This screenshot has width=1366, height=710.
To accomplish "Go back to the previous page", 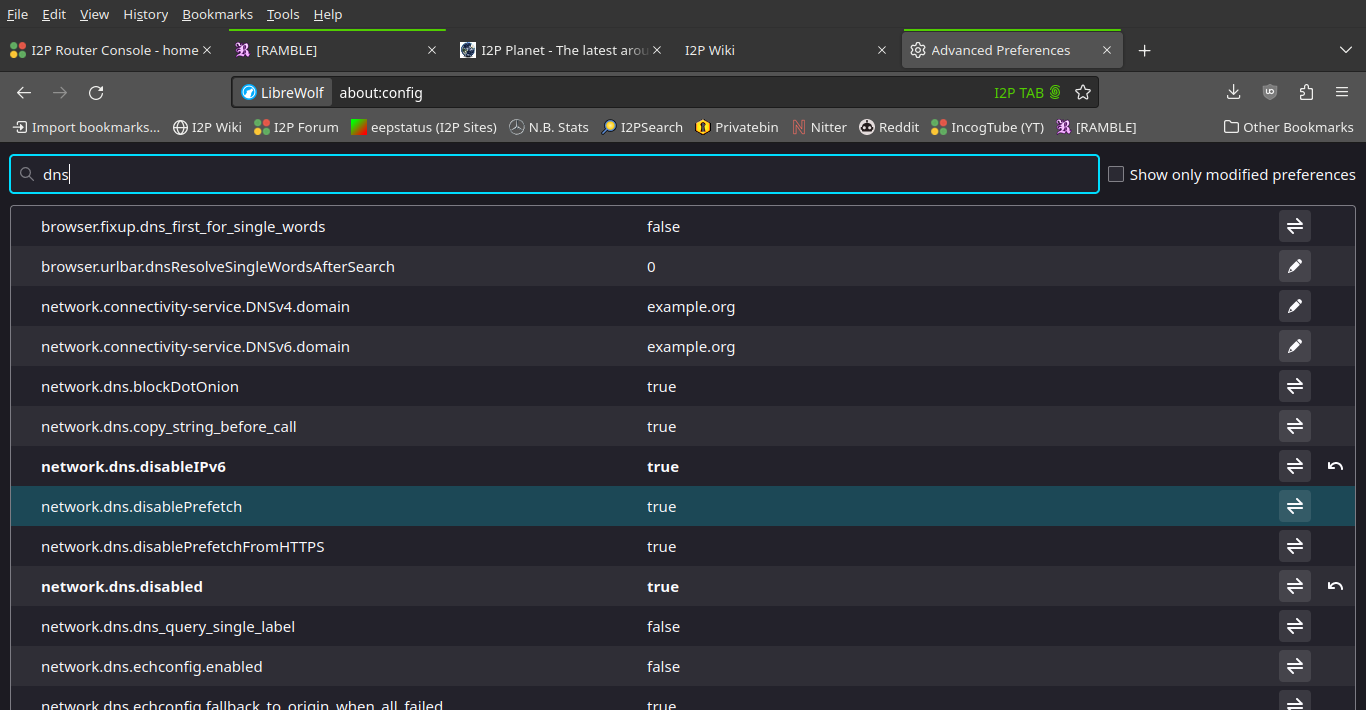I will click(23, 92).
